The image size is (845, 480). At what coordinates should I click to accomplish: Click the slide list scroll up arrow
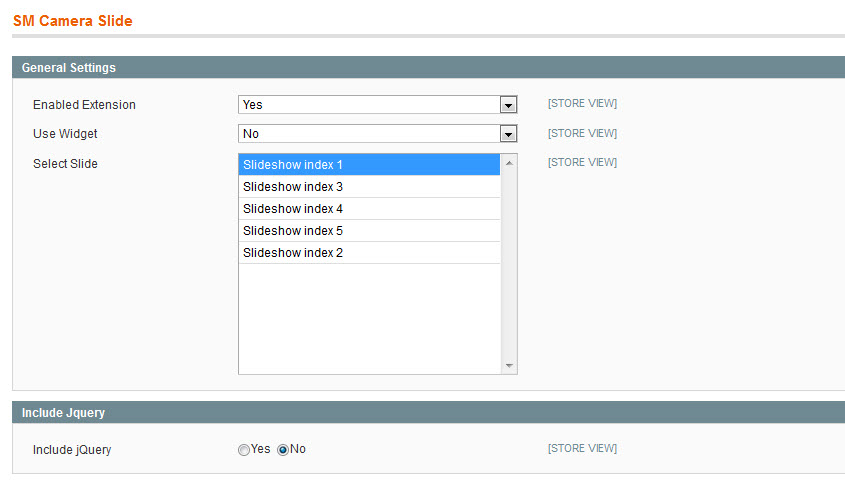pyautogui.click(x=509, y=163)
